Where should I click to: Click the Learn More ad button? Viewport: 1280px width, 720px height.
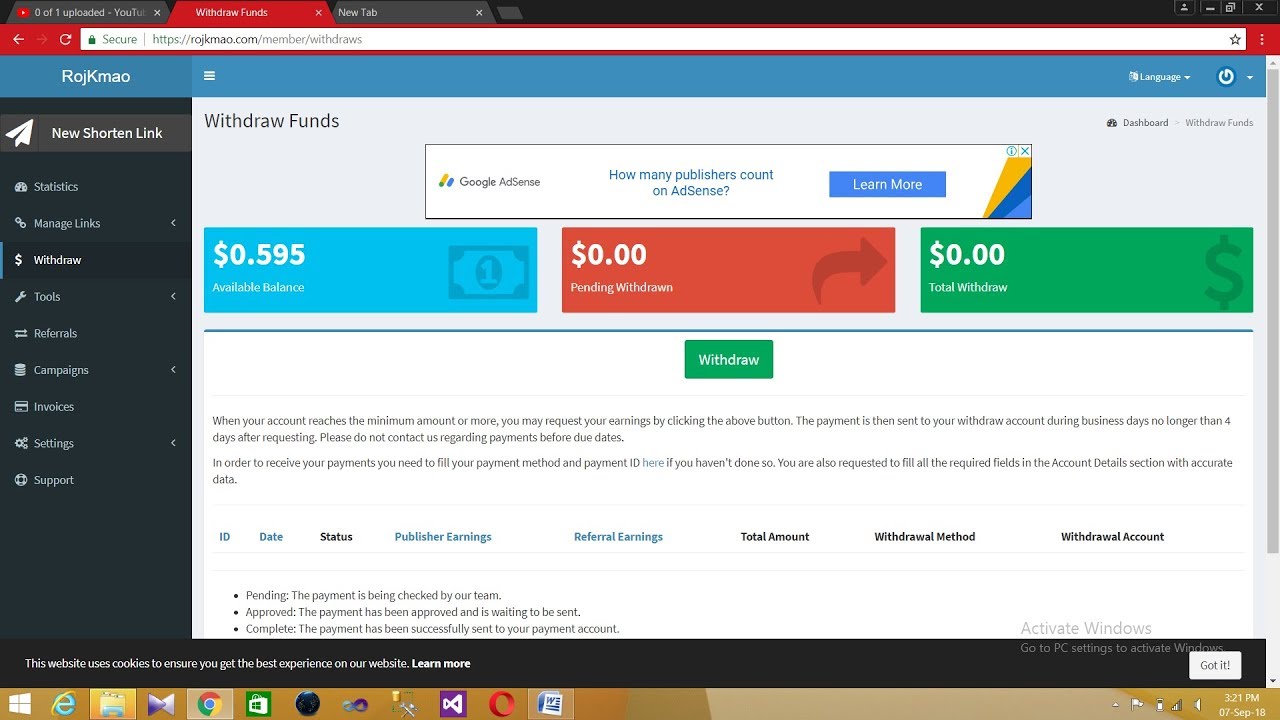tap(887, 184)
